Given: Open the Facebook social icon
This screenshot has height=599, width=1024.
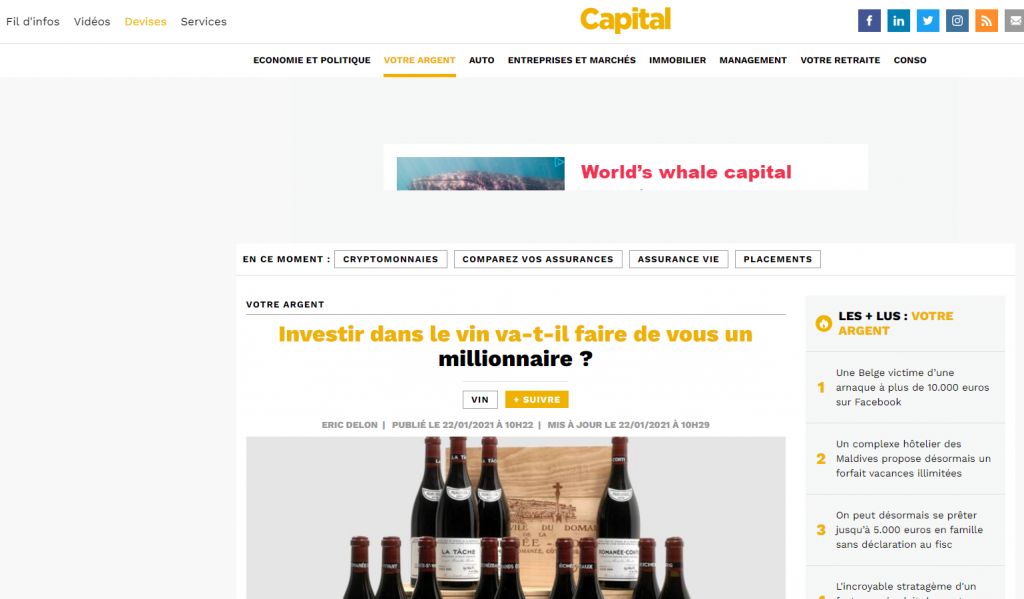Looking at the screenshot, I should (869, 21).
